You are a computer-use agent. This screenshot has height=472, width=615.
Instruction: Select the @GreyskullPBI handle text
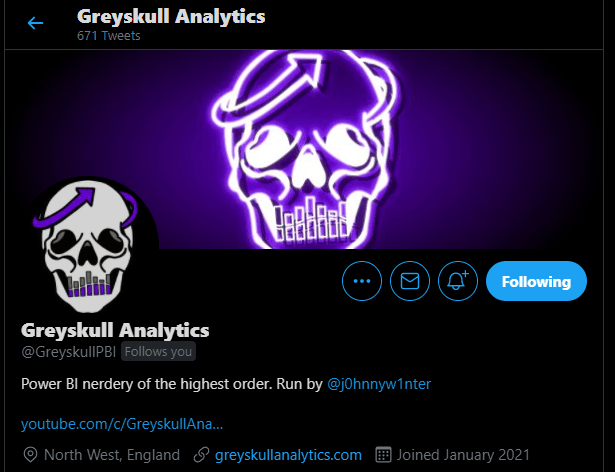tap(69, 352)
